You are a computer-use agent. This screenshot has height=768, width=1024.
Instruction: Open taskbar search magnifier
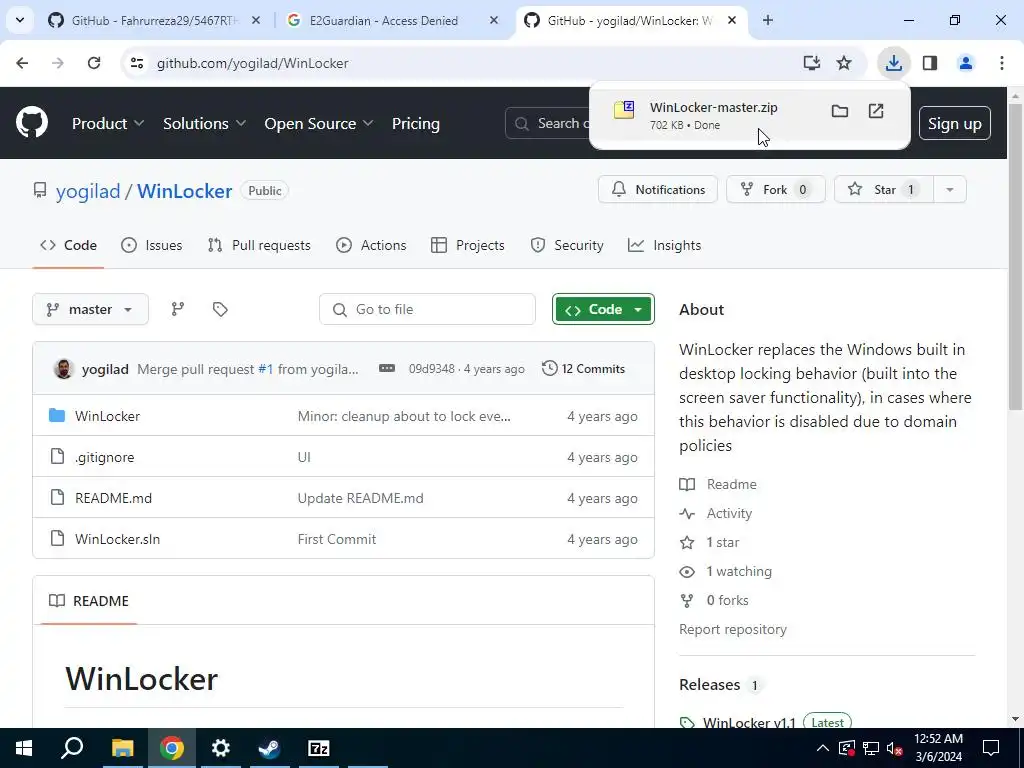72,748
